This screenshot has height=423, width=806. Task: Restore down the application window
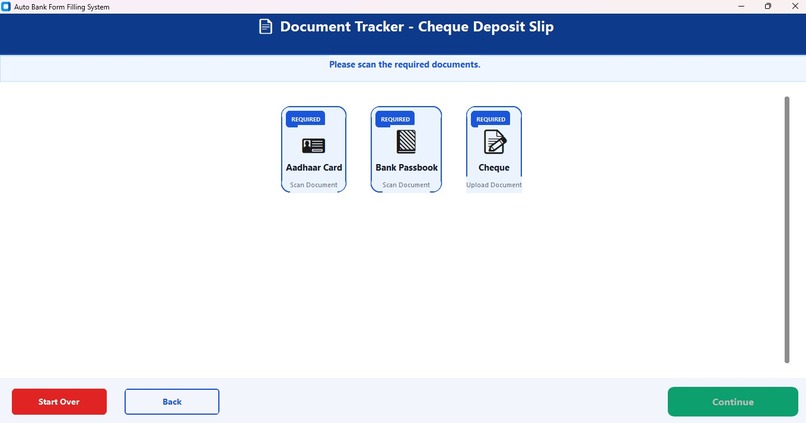point(768,6)
